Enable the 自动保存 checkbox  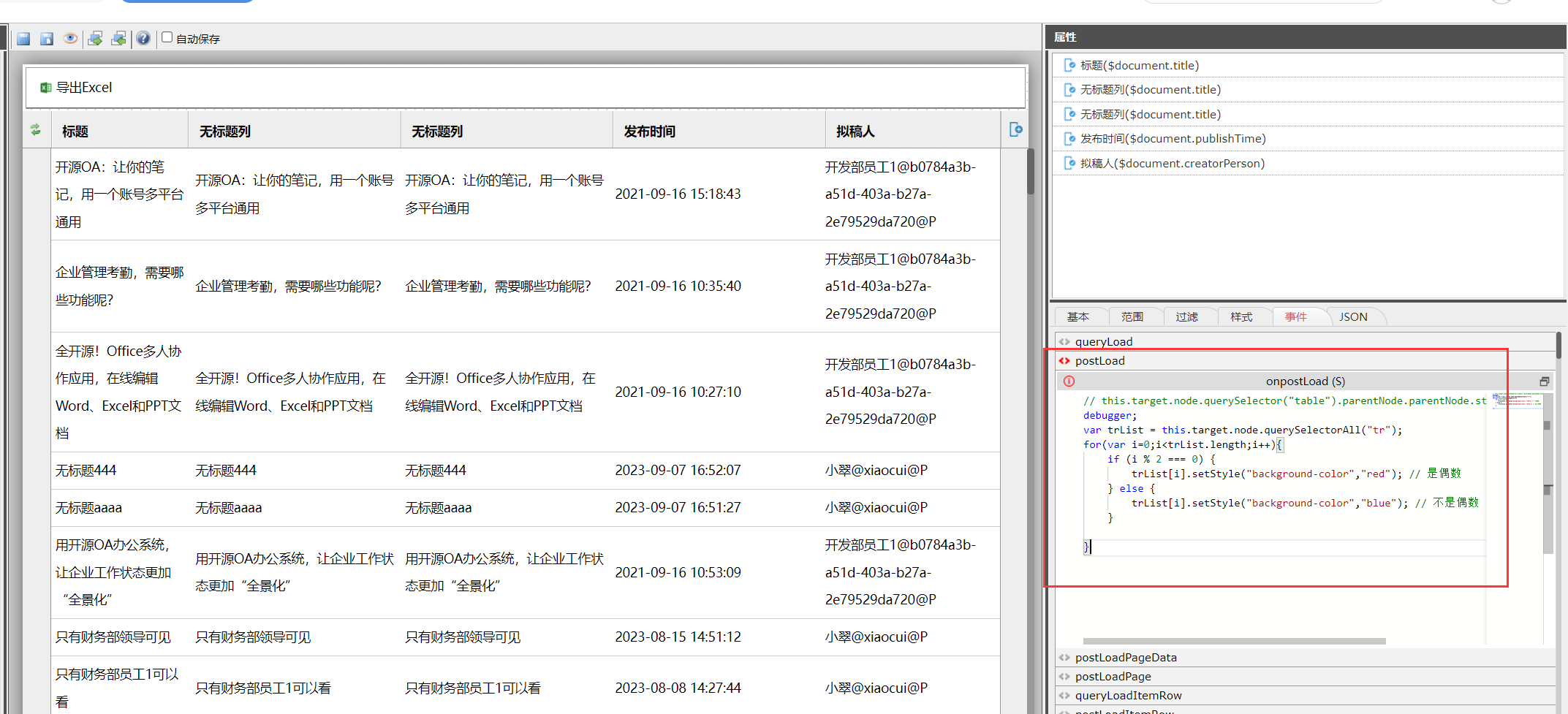(x=167, y=37)
